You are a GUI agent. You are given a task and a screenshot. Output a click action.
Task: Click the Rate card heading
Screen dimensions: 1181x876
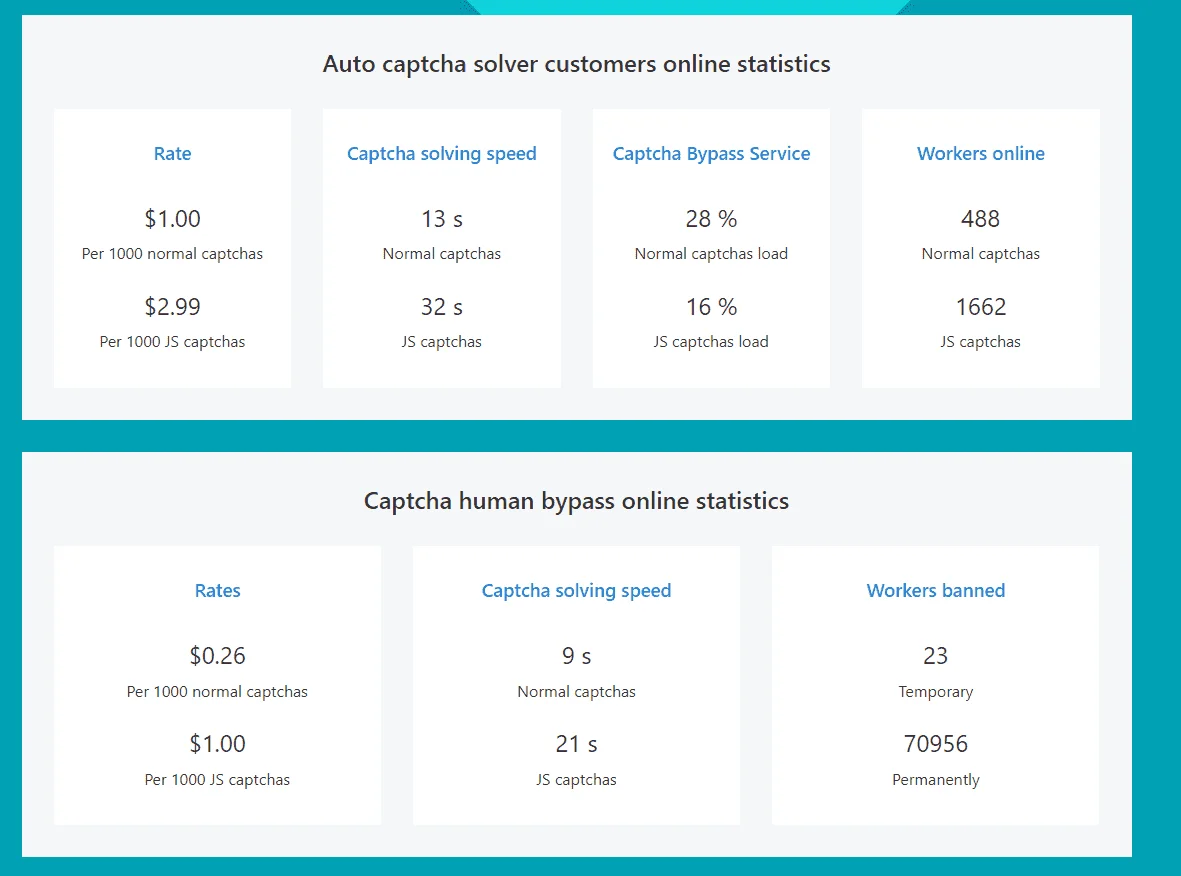point(172,154)
